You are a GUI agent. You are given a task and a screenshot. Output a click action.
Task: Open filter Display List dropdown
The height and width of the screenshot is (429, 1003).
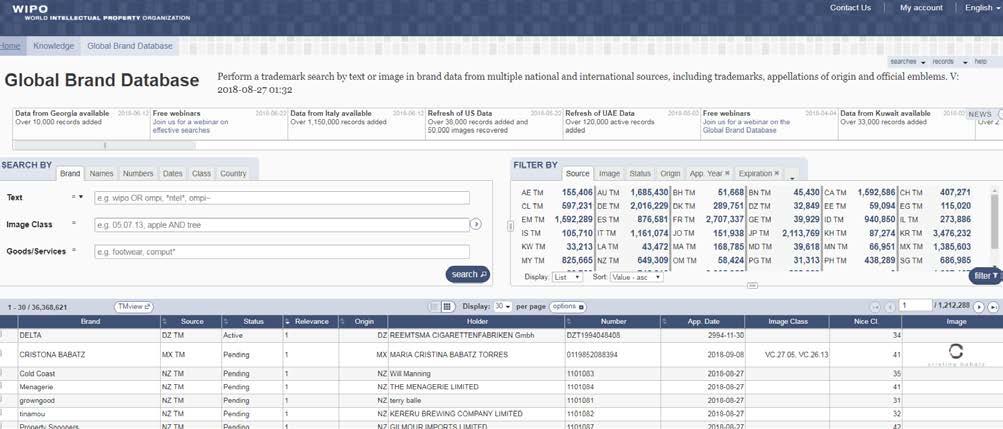click(567, 277)
